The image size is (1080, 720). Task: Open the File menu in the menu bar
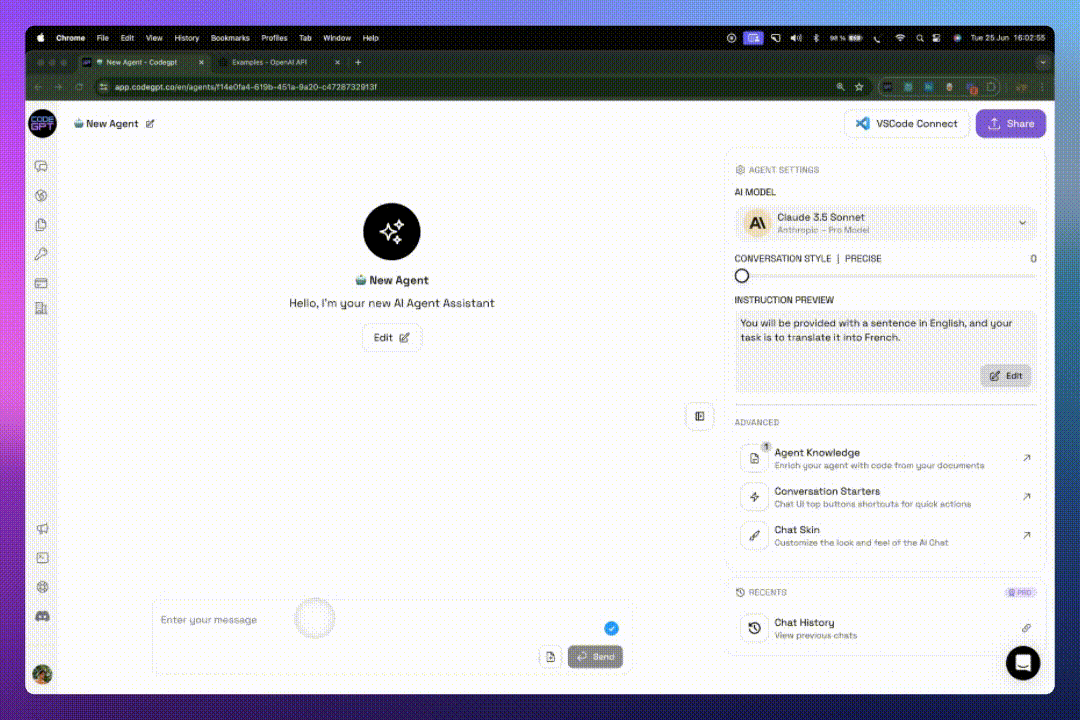[103, 38]
